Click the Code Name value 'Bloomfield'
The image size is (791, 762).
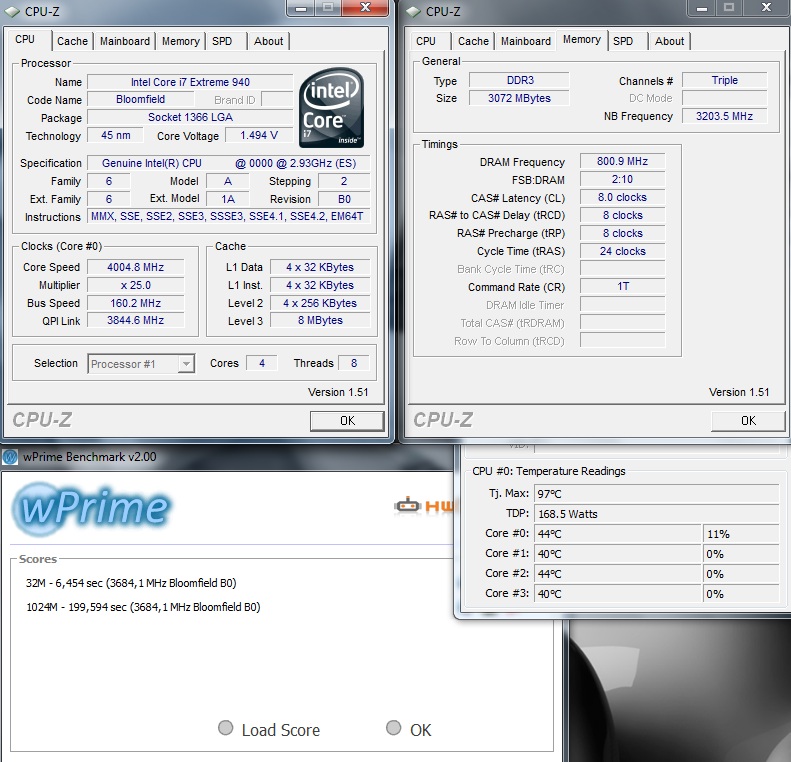pyautogui.click(x=141, y=100)
